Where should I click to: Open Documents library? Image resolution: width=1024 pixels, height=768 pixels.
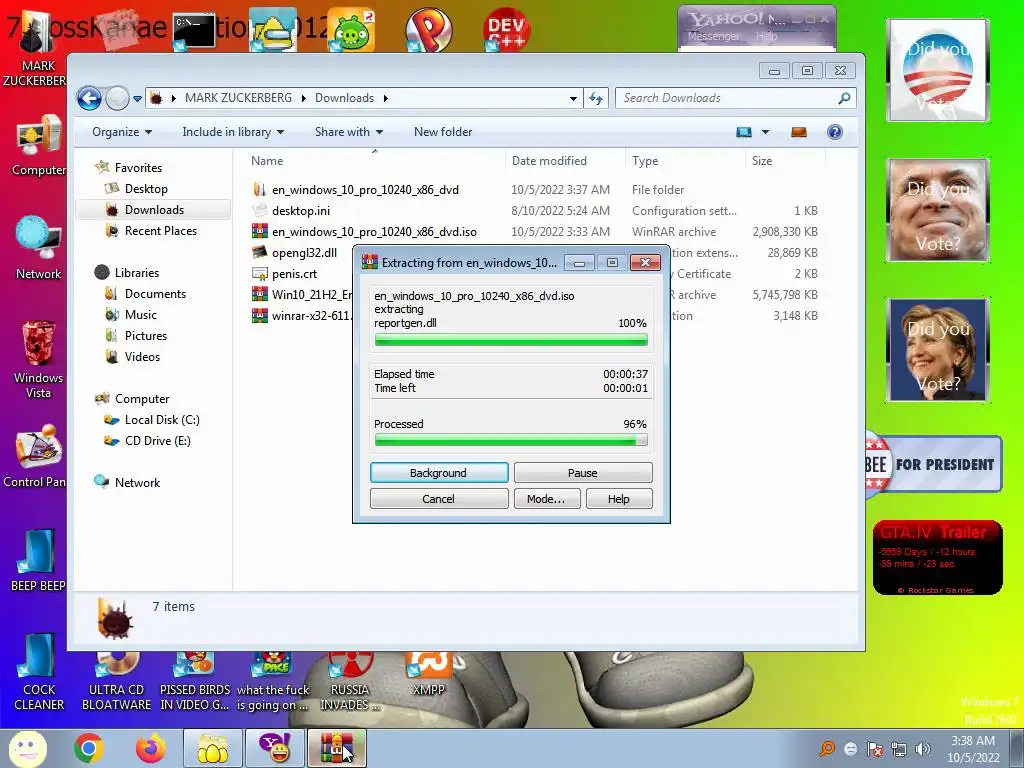[155, 294]
